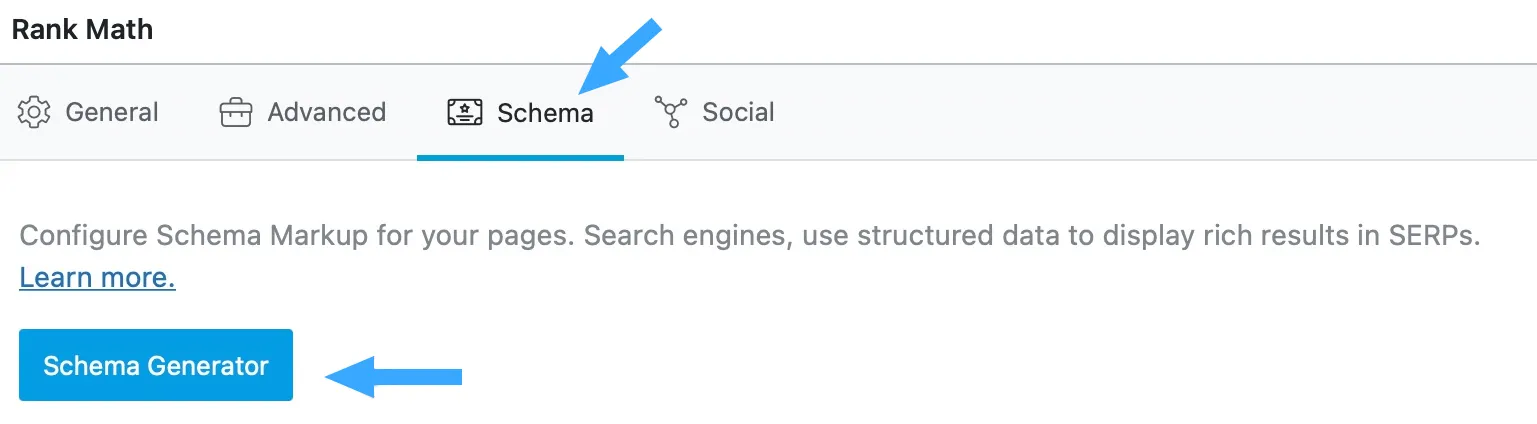
Task: Launch the Schema Generator button
Action: coord(156,365)
